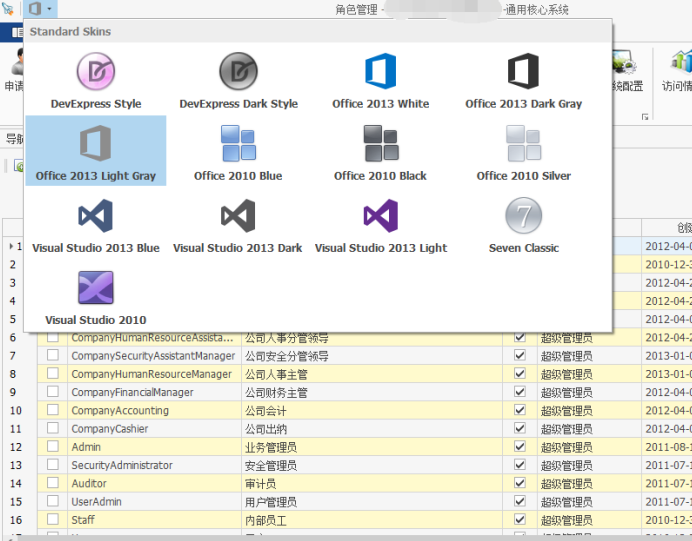
Task: Select the CompanyAccounting row checkbox
Action: tap(53, 410)
